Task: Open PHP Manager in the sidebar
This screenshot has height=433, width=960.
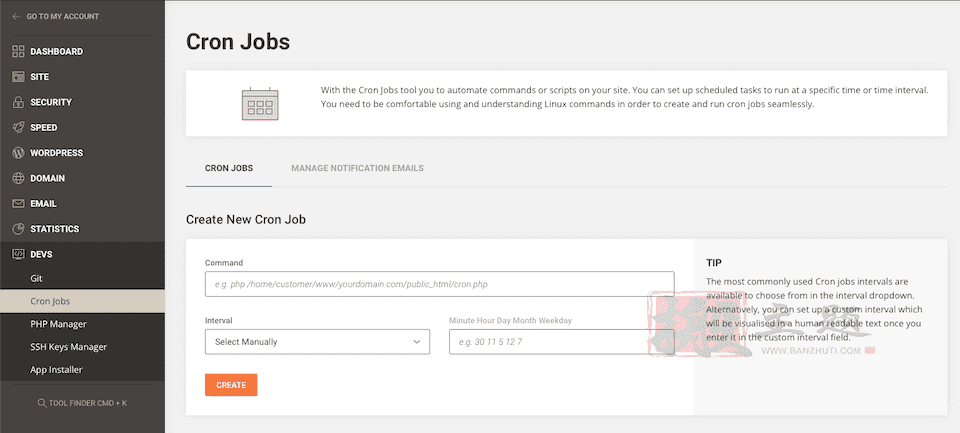Action: [58, 324]
